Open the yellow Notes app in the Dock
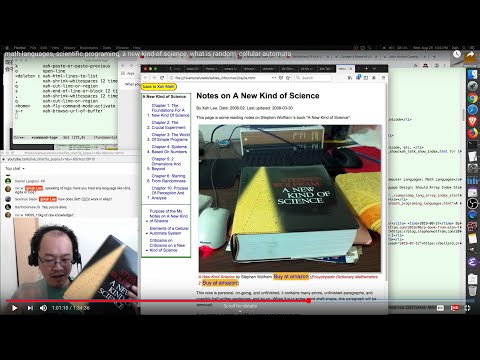Viewport: 480px width, 360px height. pos(473,238)
